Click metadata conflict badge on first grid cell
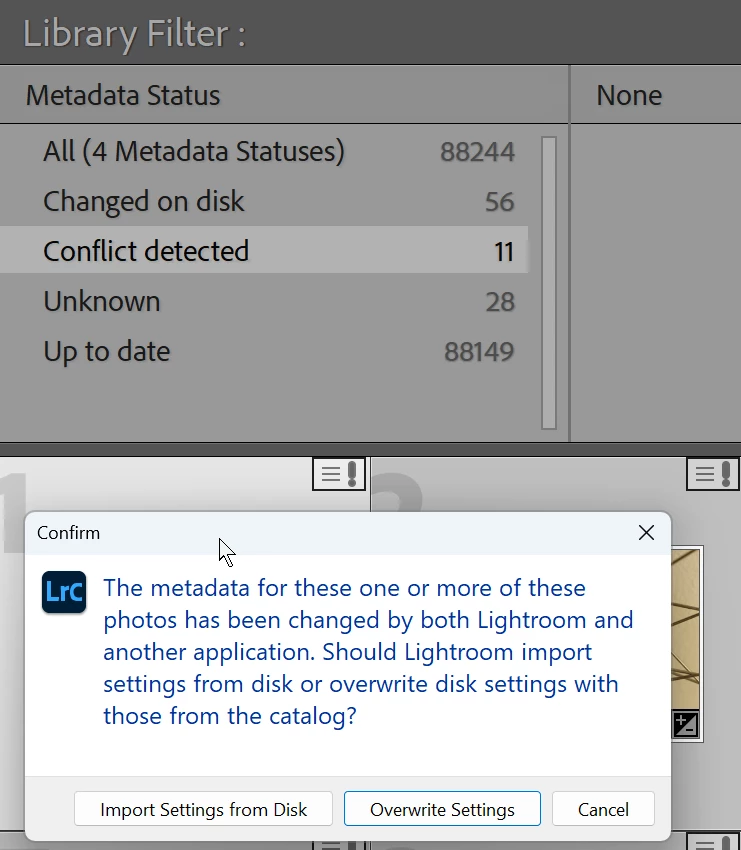 (339, 474)
